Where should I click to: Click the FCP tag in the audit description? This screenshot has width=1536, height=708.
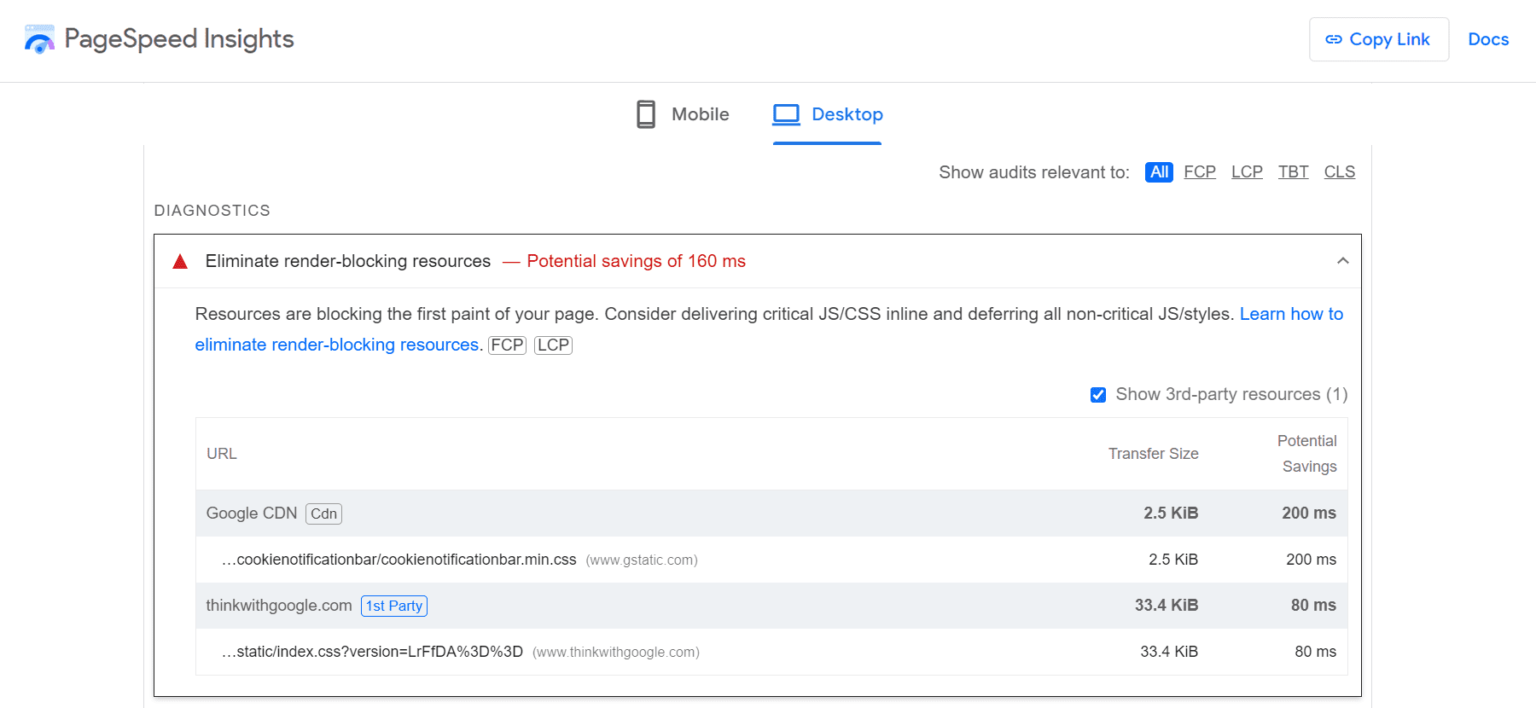pyautogui.click(x=507, y=344)
